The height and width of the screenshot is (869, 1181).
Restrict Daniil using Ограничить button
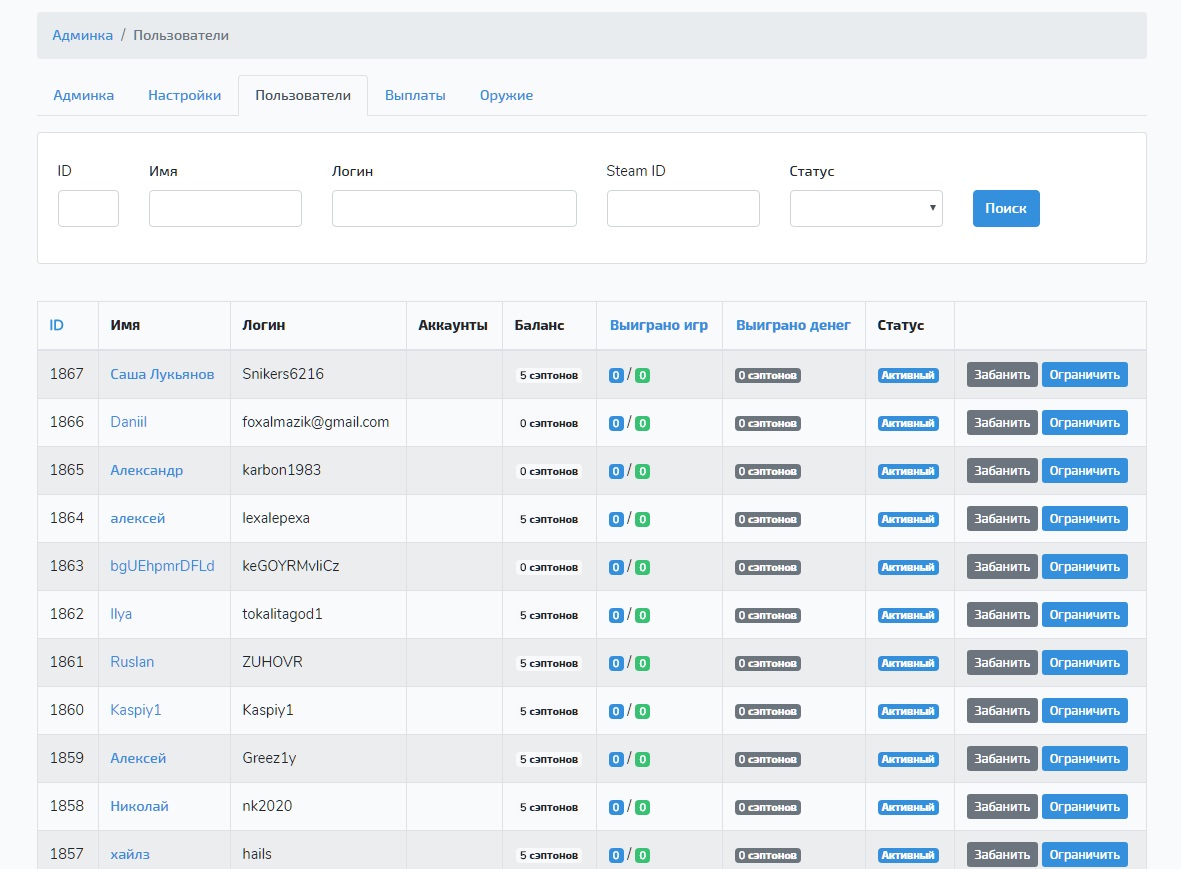(1085, 422)
